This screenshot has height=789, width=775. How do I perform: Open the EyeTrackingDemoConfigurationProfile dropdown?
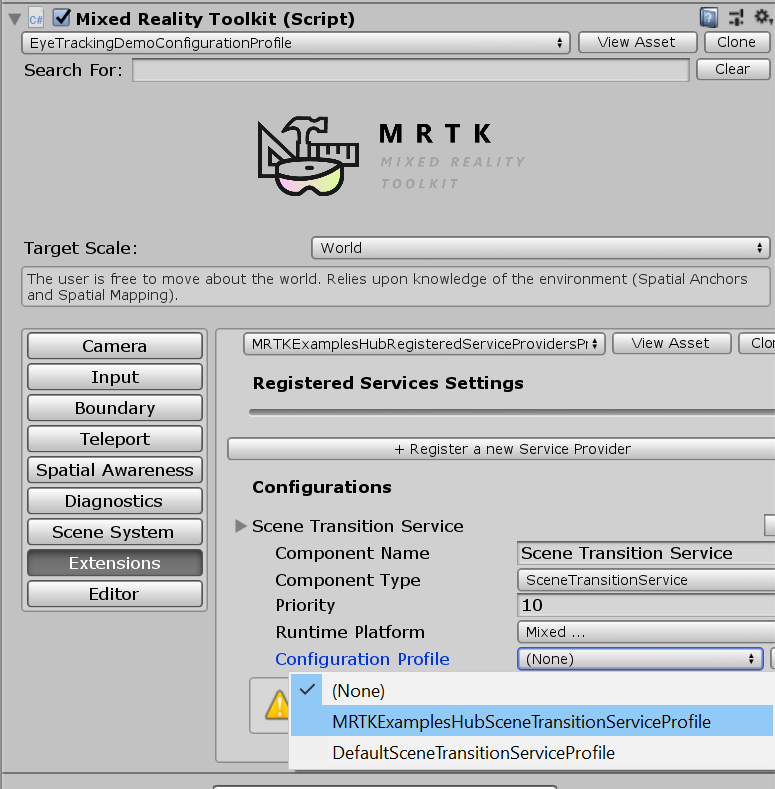click(296, 43)
